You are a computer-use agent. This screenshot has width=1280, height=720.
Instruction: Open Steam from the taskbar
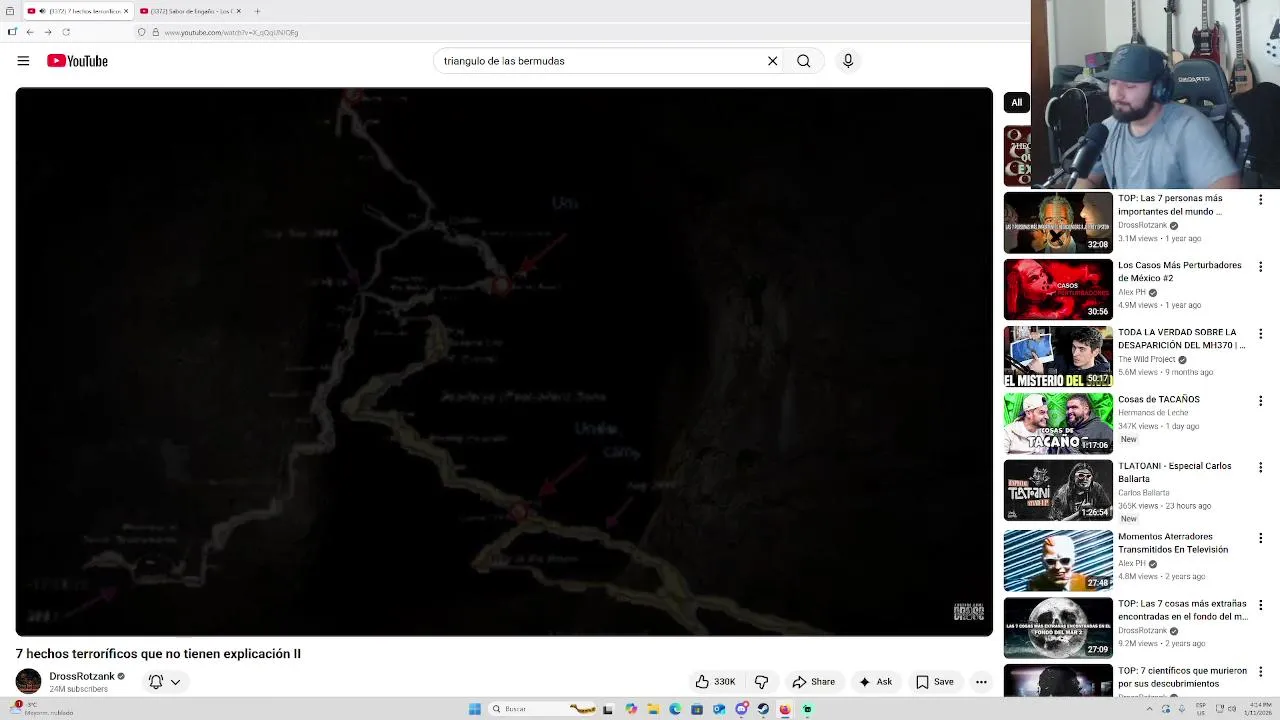coord(763,709)
